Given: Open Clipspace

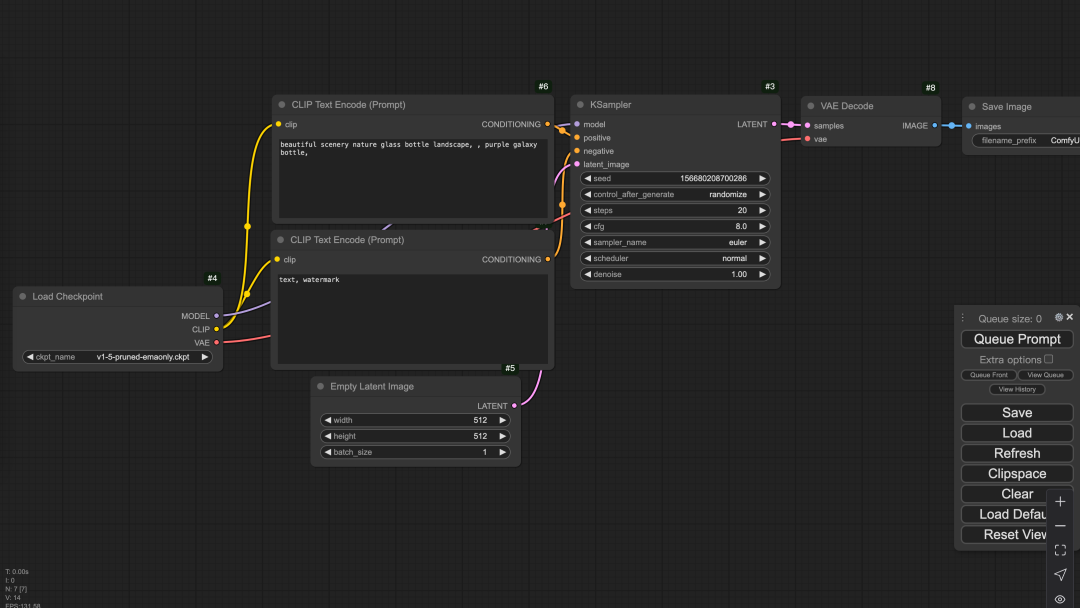Looking at the screenshot, I should (x=1017, y=473).
